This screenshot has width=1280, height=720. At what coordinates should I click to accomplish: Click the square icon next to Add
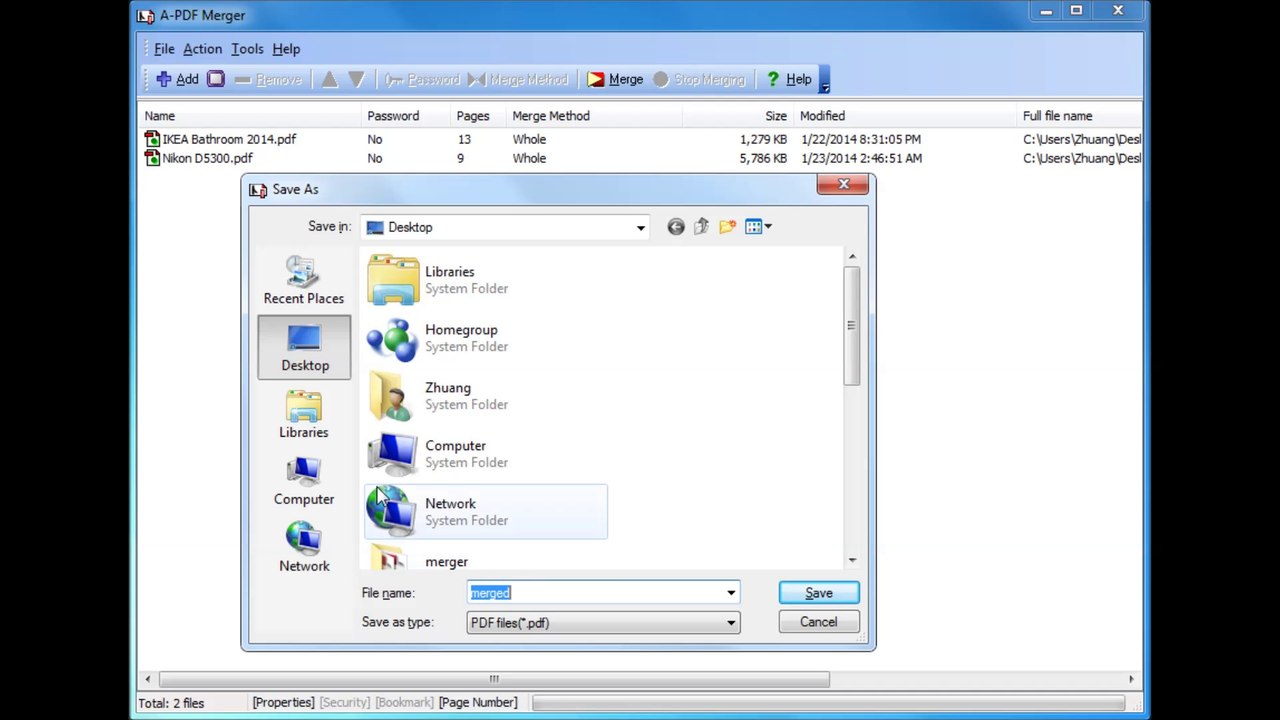coord(216,79)
